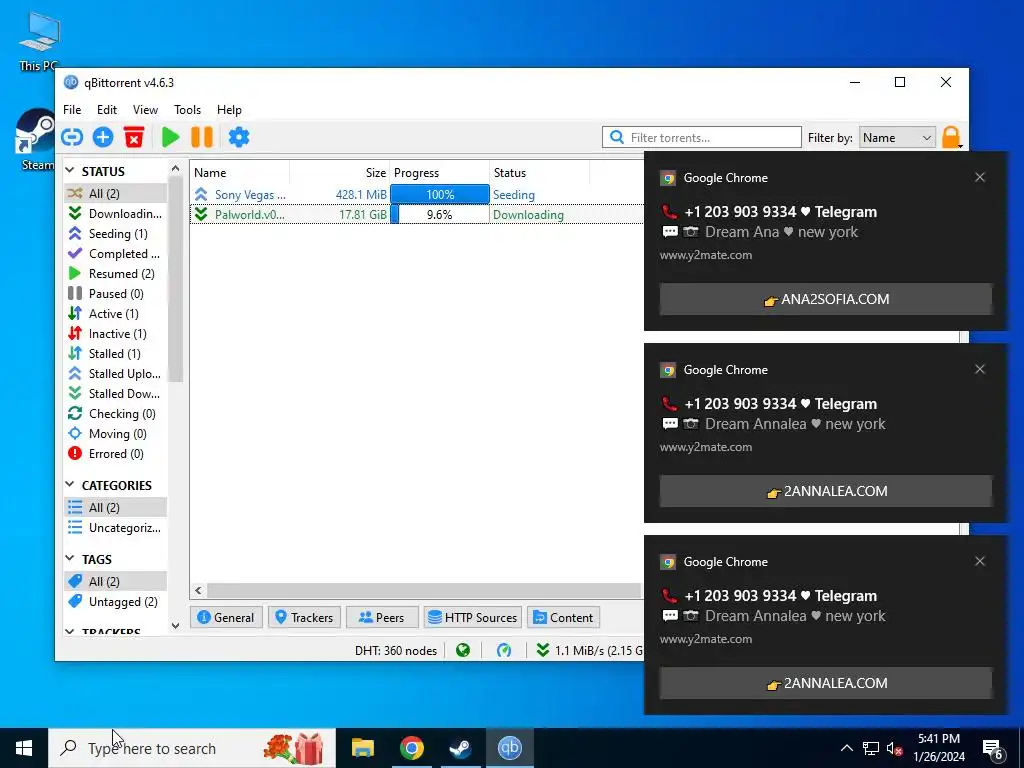The image size is (1024, 768).
Task: Open File Explorer from the taskbar
Action: pyautogui.click(x=362, y=748)
